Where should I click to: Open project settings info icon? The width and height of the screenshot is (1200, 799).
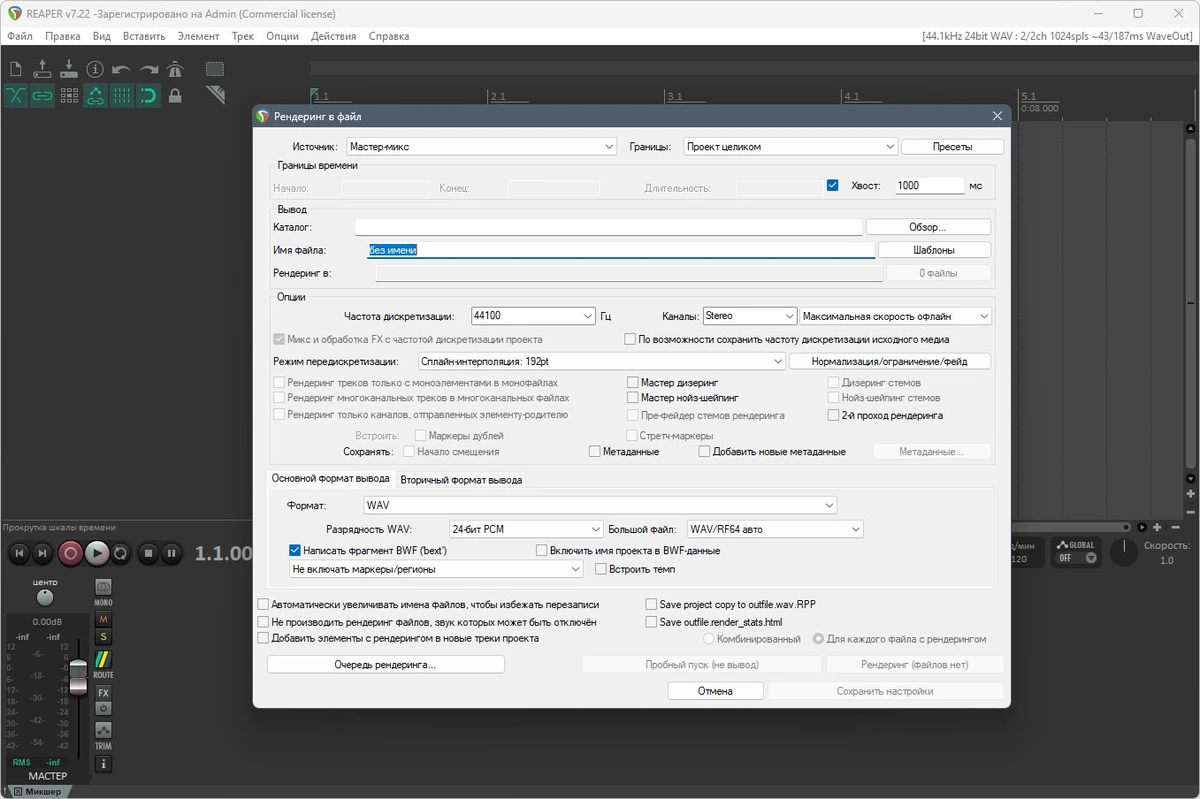point(95,69)
